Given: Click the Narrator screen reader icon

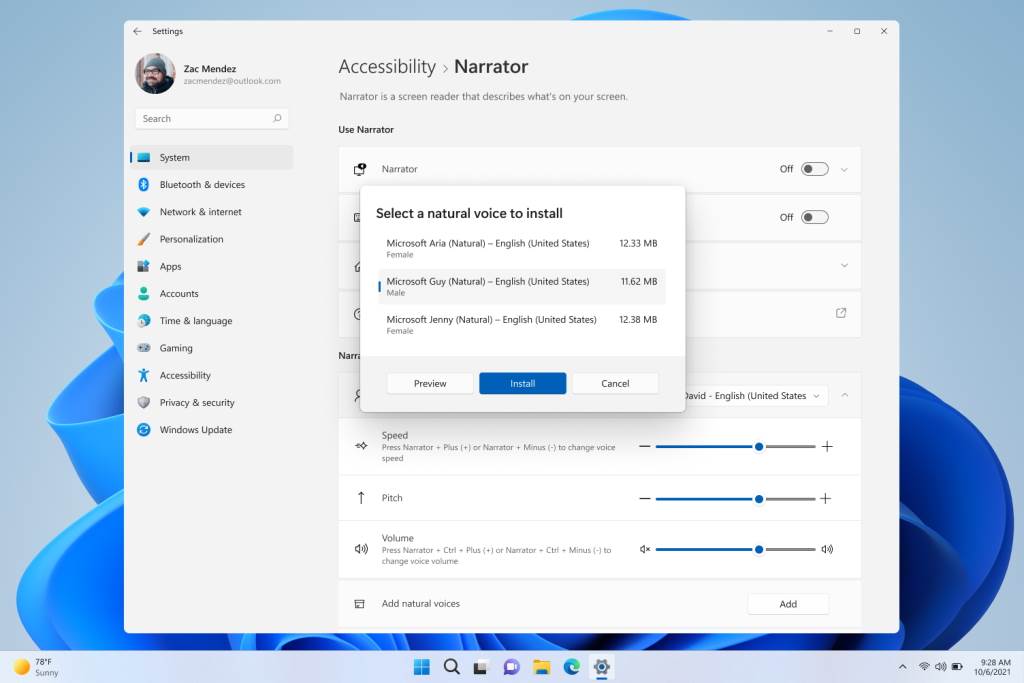Looking at the screenshot, I should (360, 169).
